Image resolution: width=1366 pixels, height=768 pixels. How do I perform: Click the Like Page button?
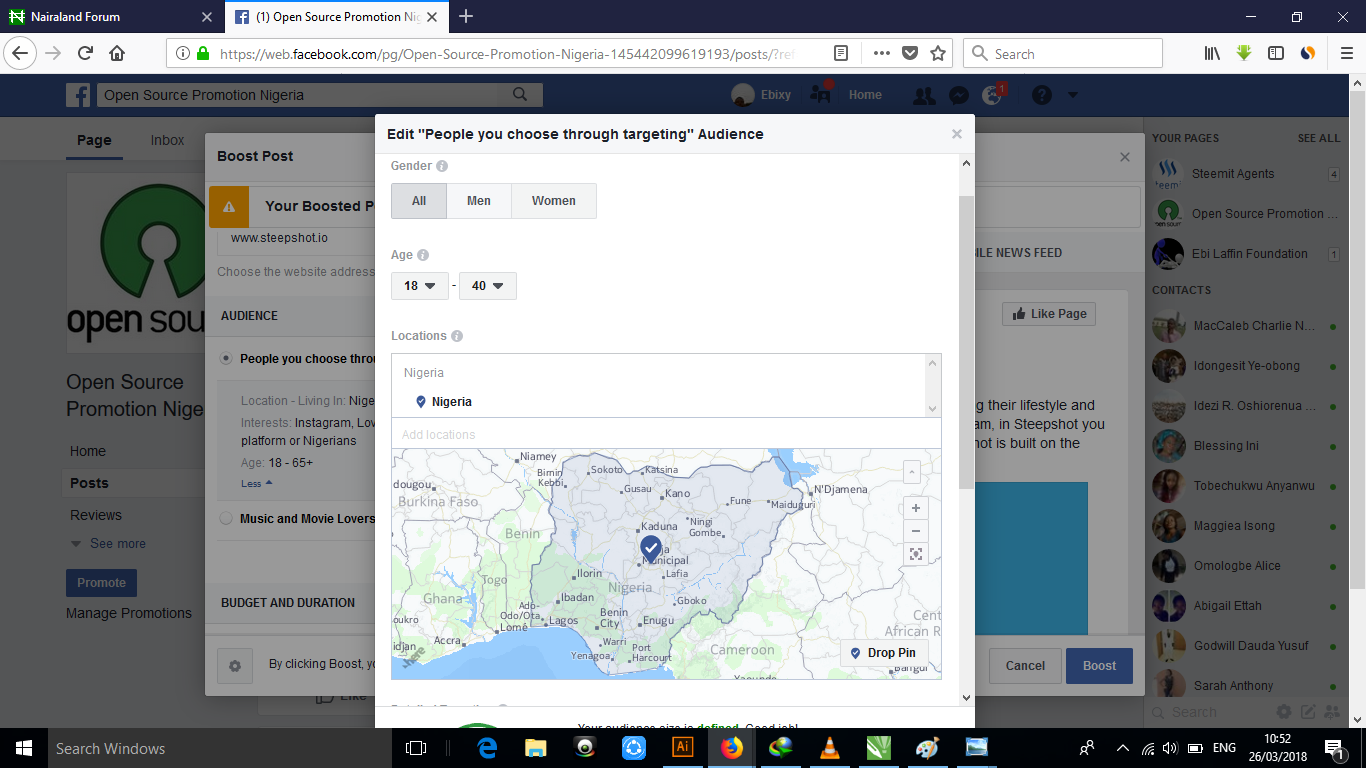point(1049,314)
